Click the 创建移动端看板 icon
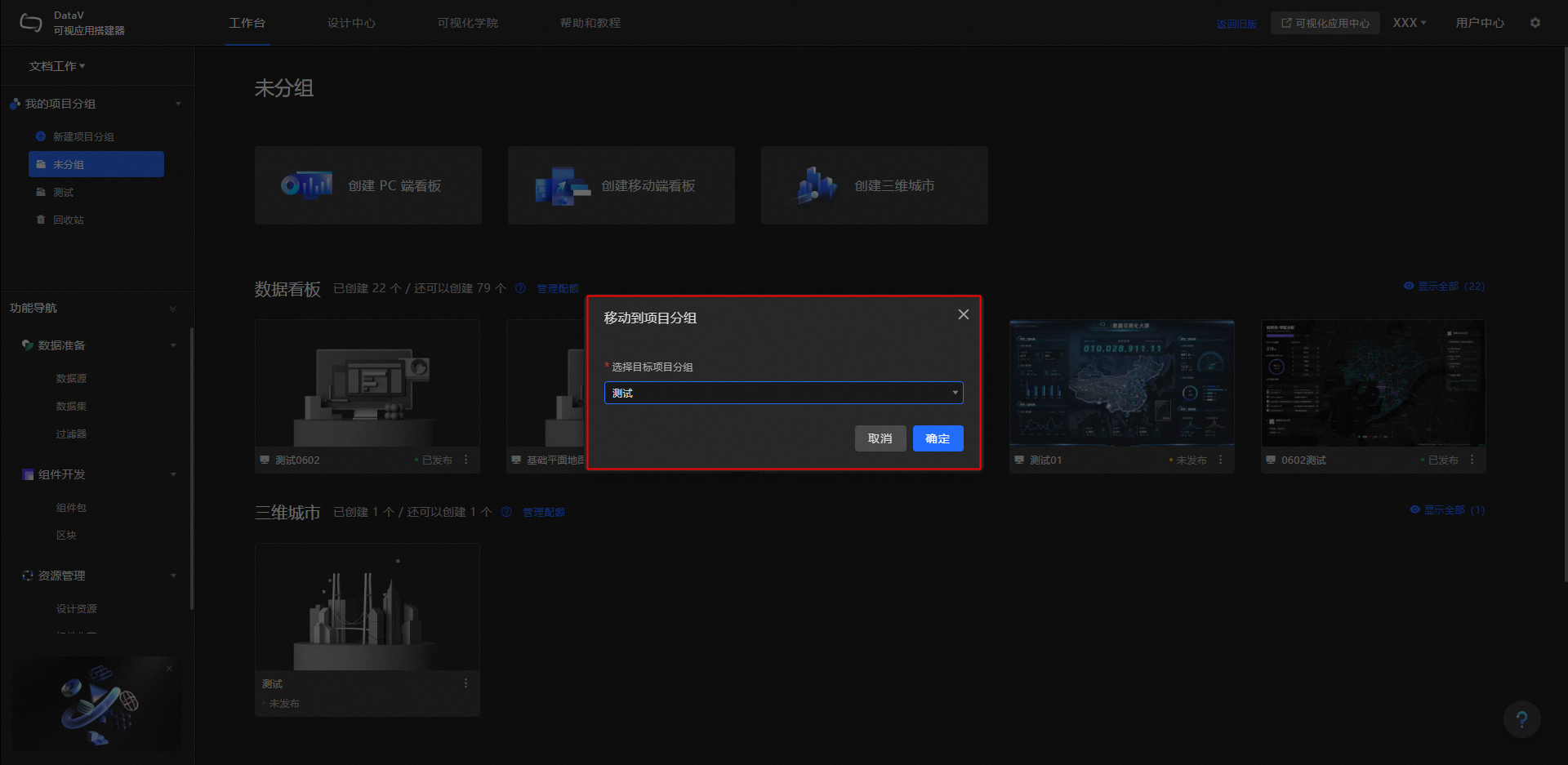 [562, 185]
